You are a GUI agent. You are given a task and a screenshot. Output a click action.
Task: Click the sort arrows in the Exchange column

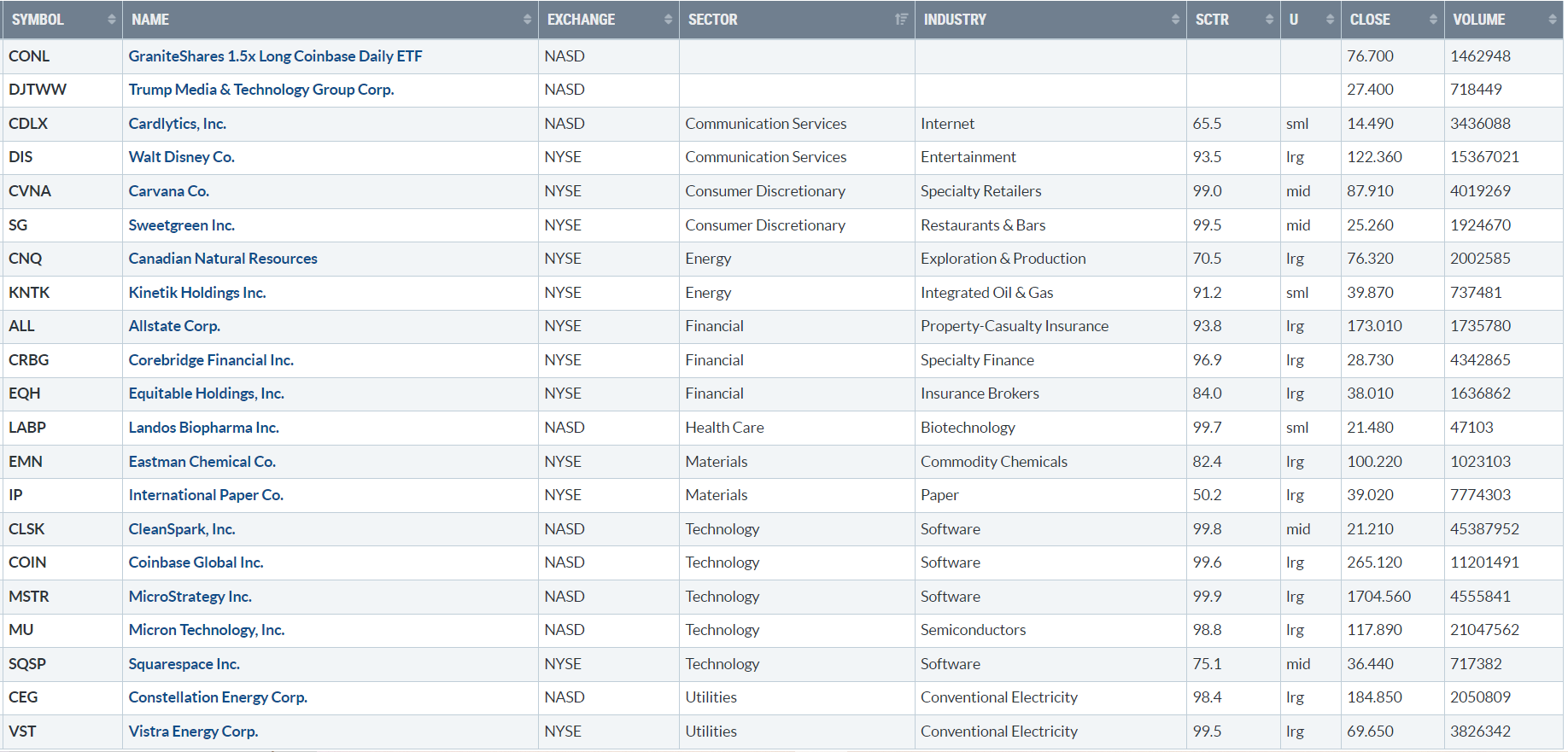(x=668, y=20)
